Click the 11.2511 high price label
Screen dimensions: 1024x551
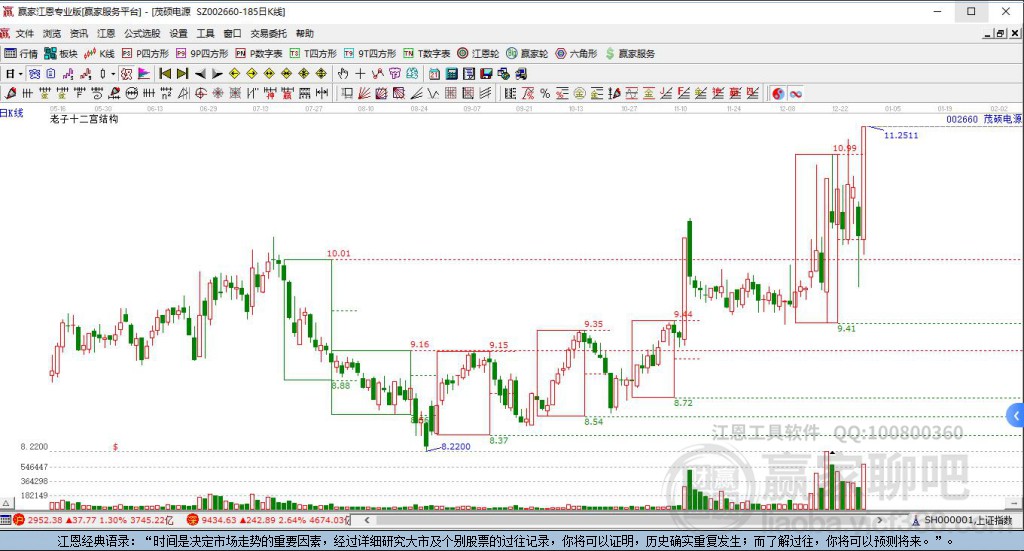(901, 135)
